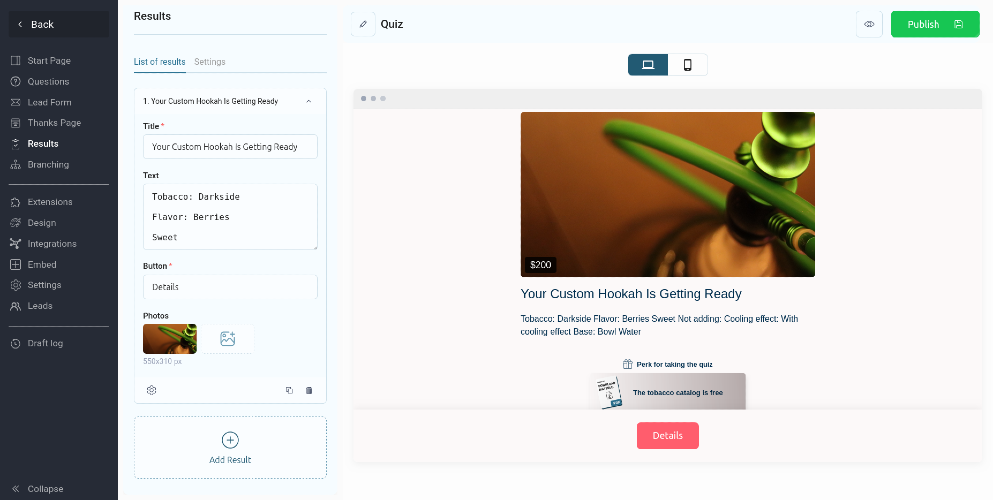The height and width of the screenshot is (500, 993).
Task: Click the Details button in preview
Action: (x=667, y=435)
